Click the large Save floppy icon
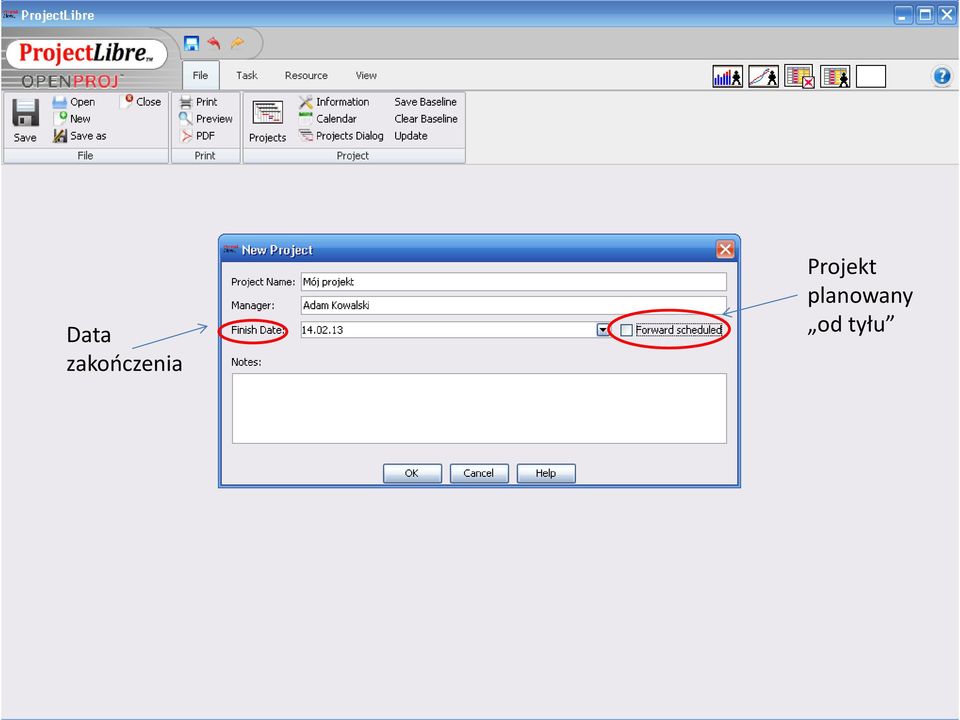Viewport: 960px width, 720px height. 25,113
